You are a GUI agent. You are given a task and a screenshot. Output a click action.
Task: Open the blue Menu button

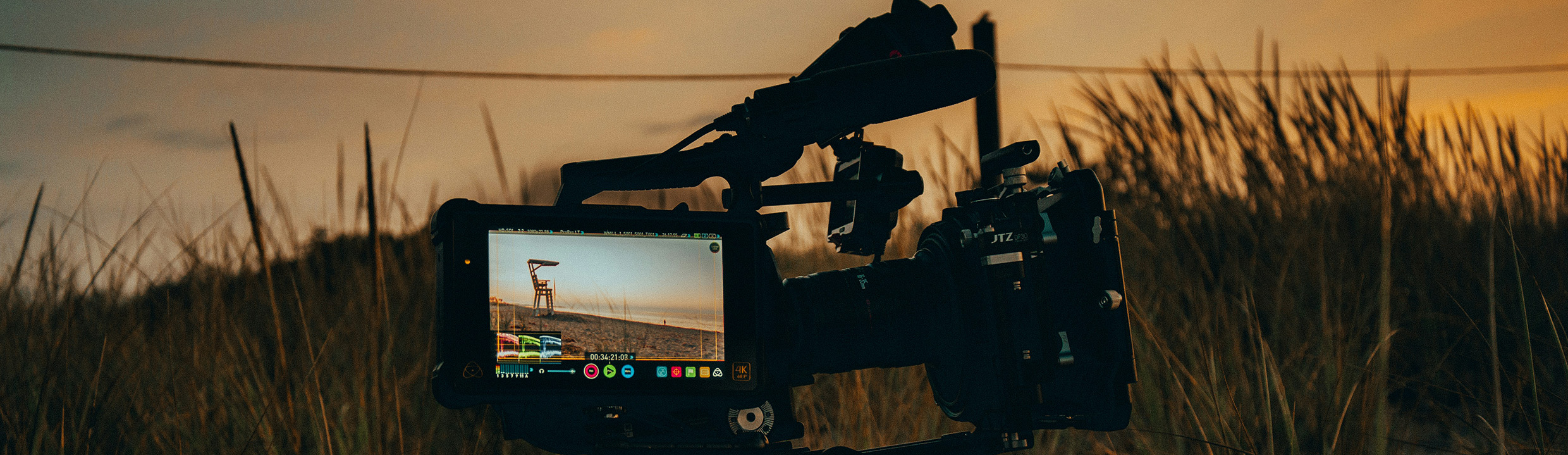pos(627,371)
